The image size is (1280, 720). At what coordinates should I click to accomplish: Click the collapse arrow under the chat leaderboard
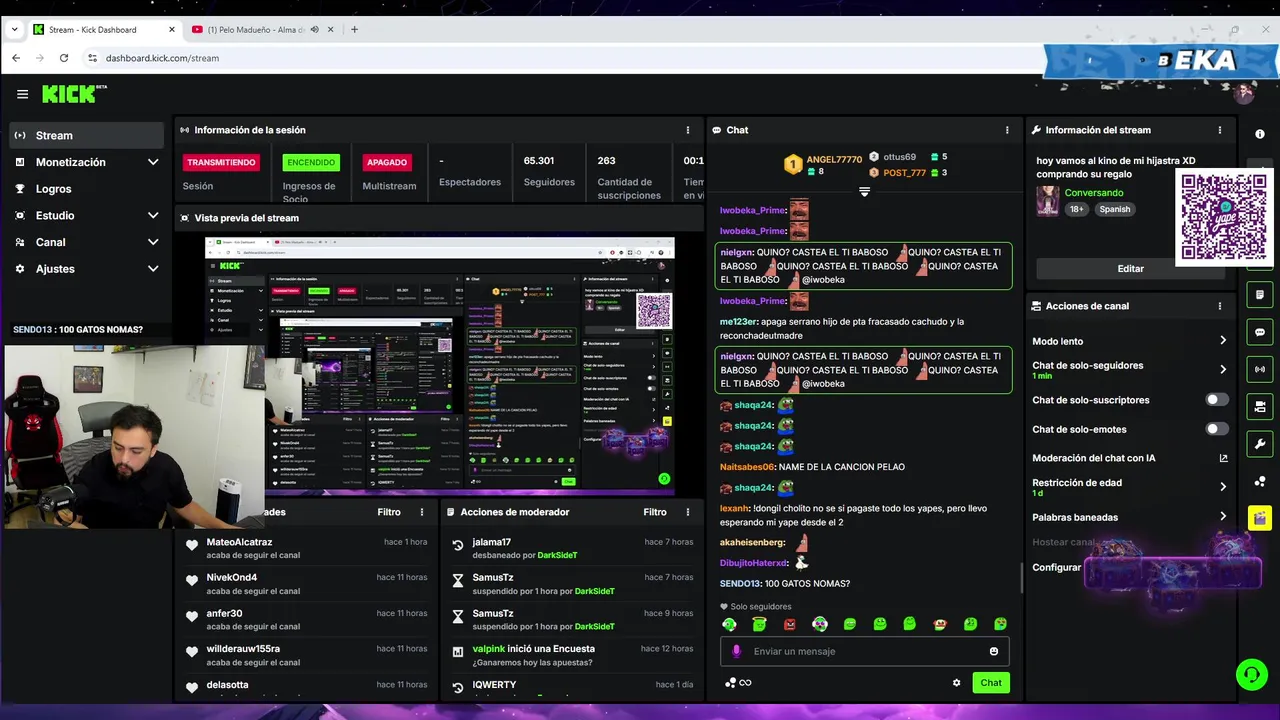[865, 192]
